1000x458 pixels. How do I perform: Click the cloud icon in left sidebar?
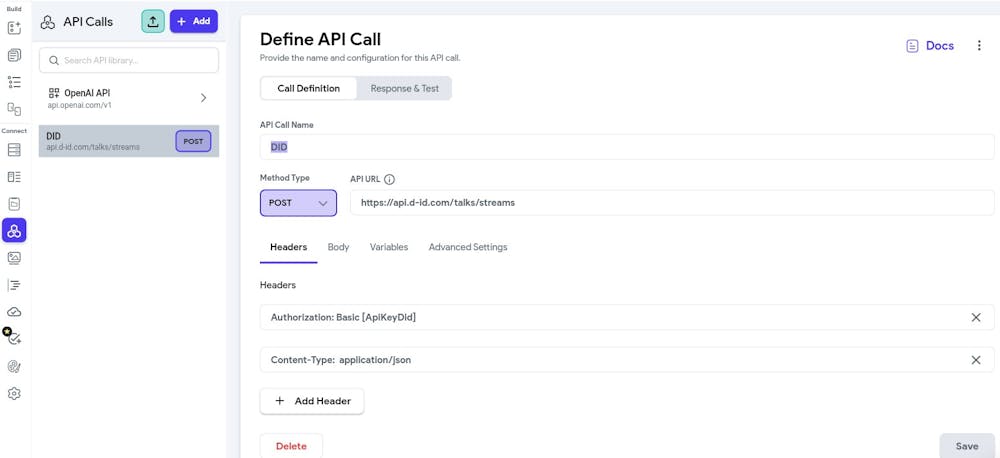[x=14, y=312]
